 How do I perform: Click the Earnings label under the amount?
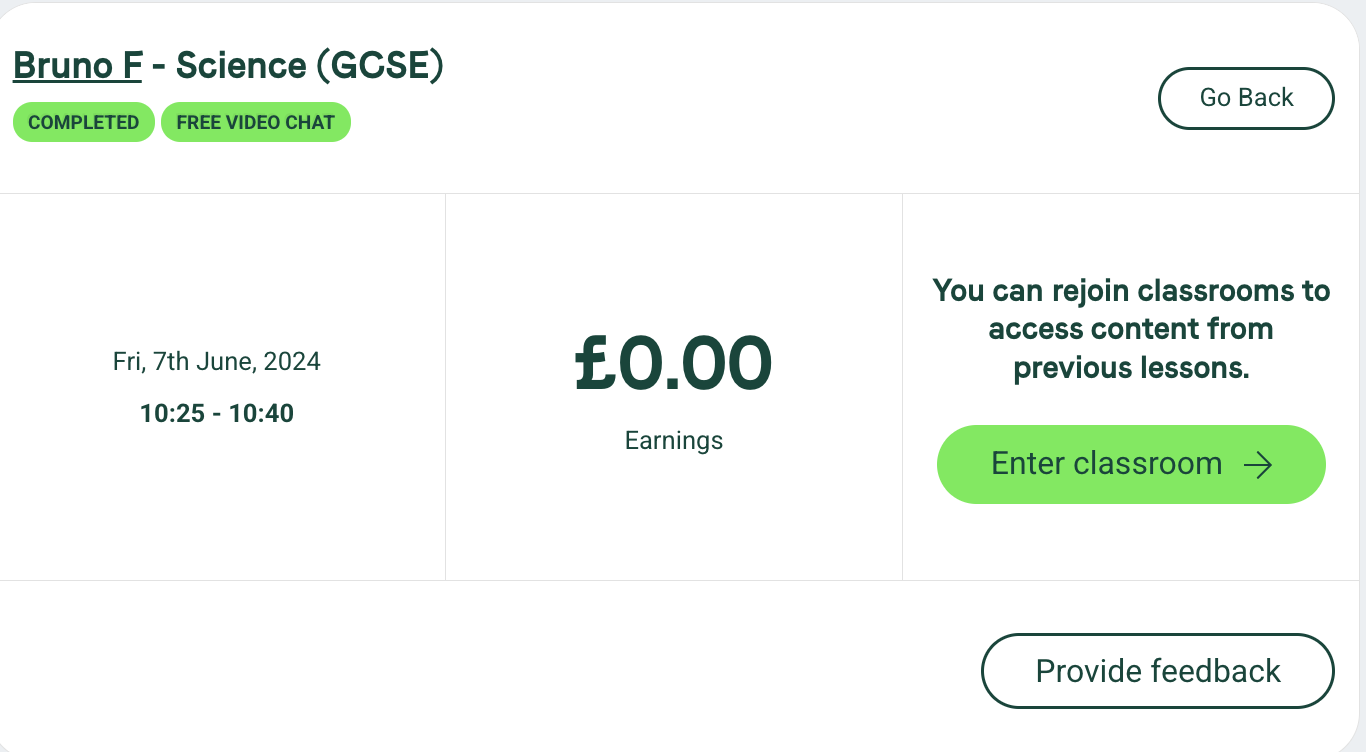(674, 440)
